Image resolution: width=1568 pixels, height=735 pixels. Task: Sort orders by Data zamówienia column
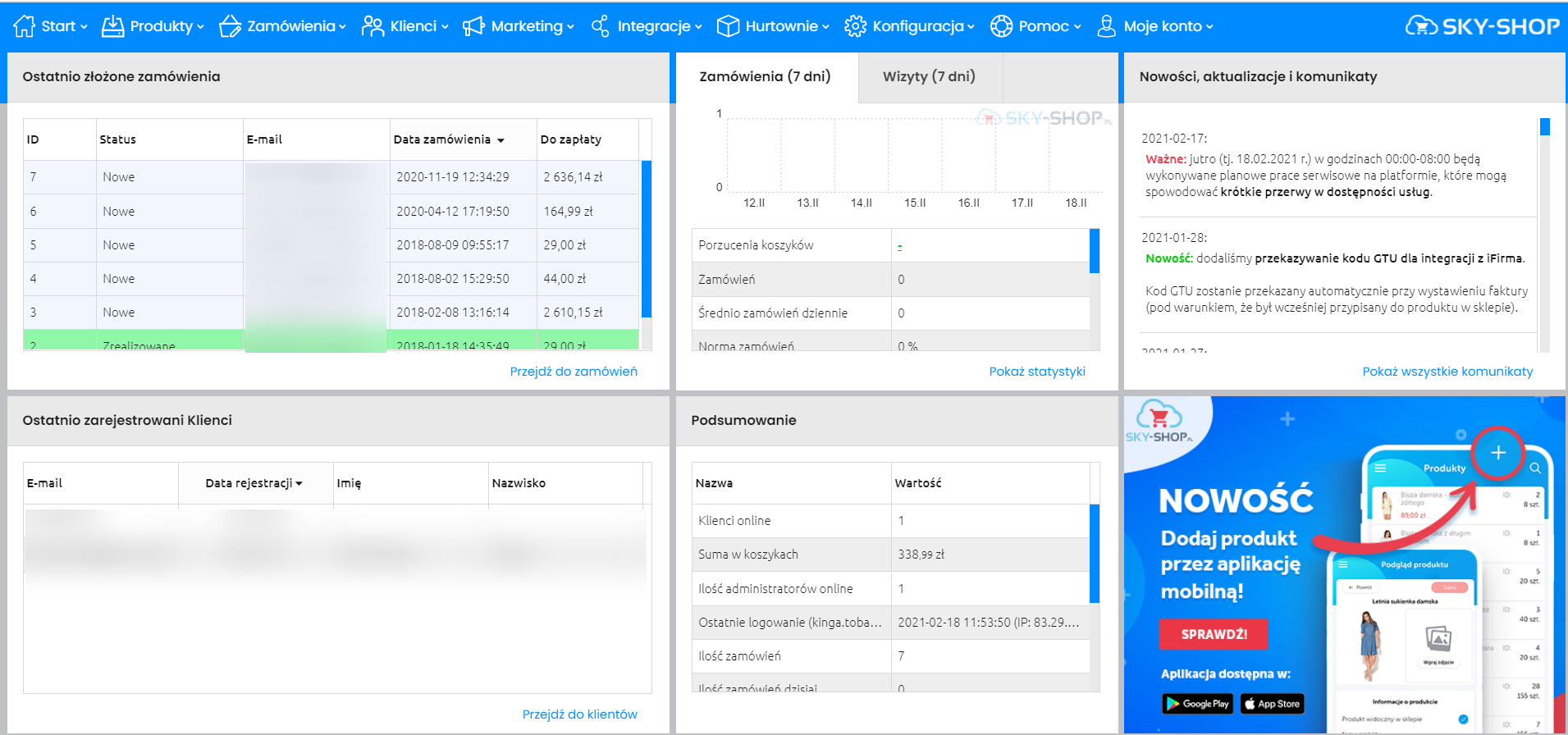[448, 139]
